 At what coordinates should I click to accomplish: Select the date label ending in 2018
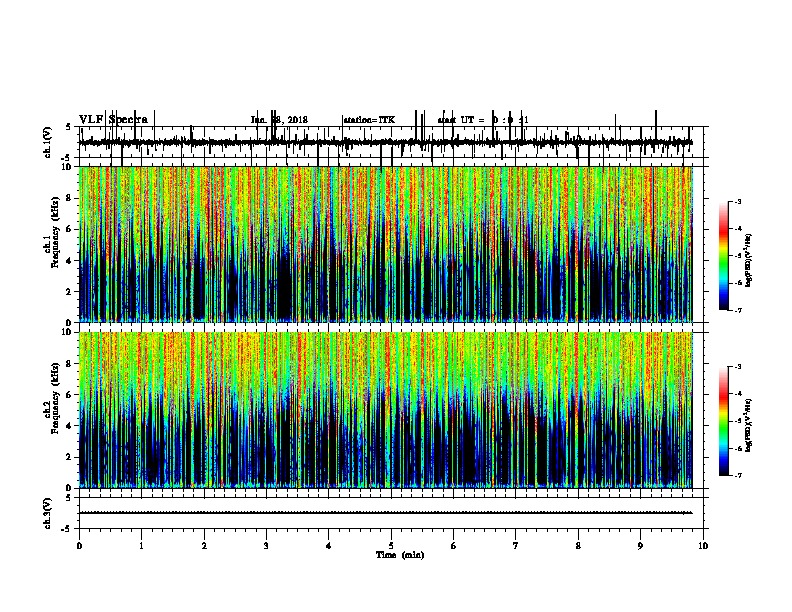pyautogui.click(x=279, y=120)
